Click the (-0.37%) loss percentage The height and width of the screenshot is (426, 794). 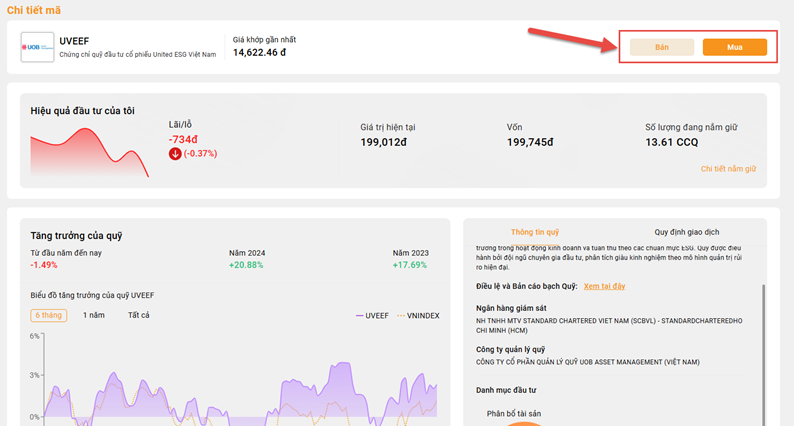[x=201, y=153]
